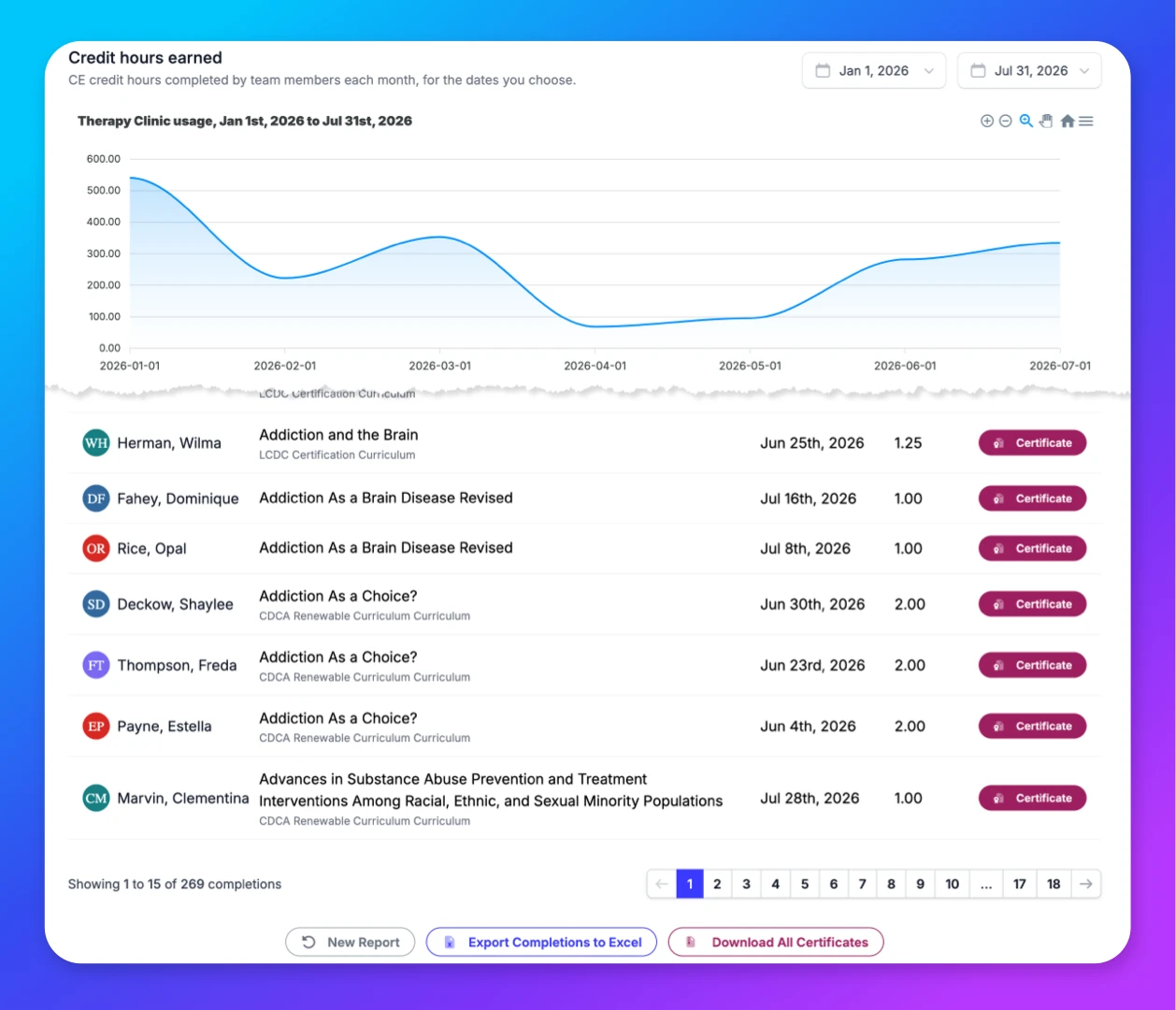The image size is (1176, 1010).
Task: Go to page 5
Action: (x=805, y=884)
